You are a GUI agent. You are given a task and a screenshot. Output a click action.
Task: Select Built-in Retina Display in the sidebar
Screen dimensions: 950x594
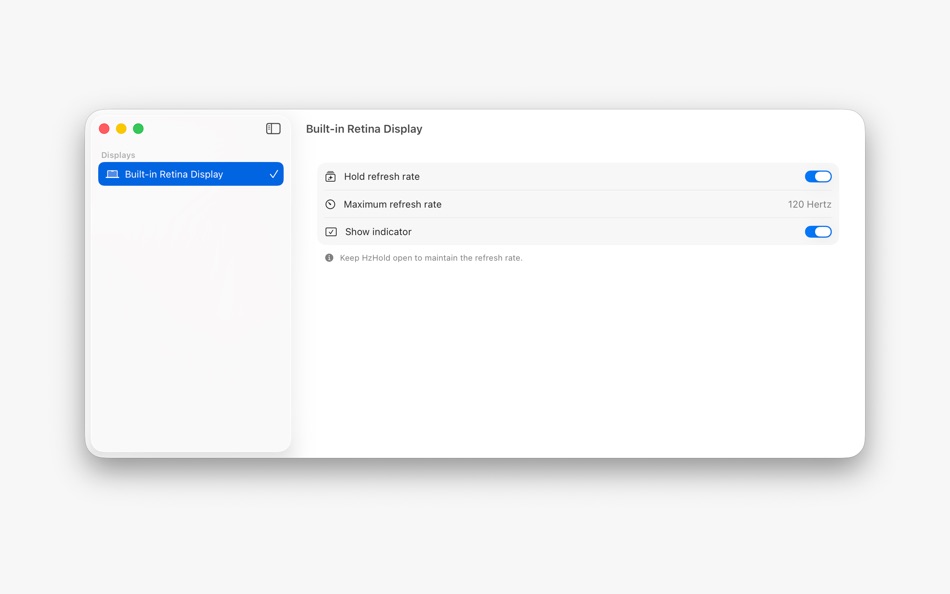tap(191, 174)
